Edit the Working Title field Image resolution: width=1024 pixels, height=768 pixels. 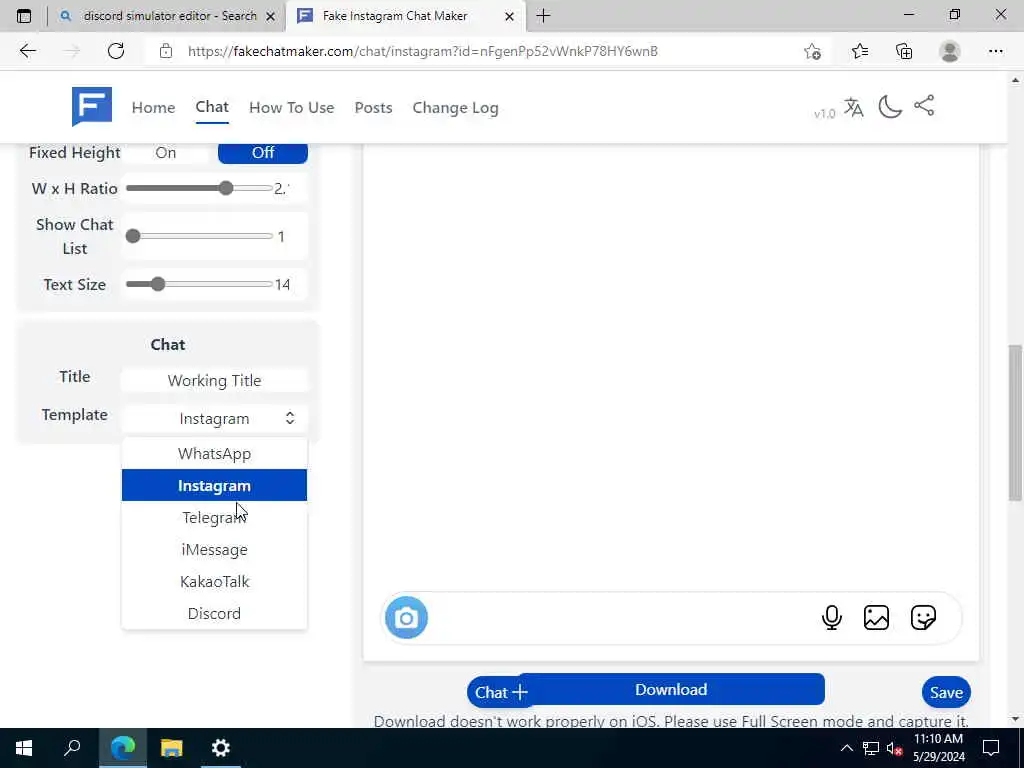pos(214,380)
